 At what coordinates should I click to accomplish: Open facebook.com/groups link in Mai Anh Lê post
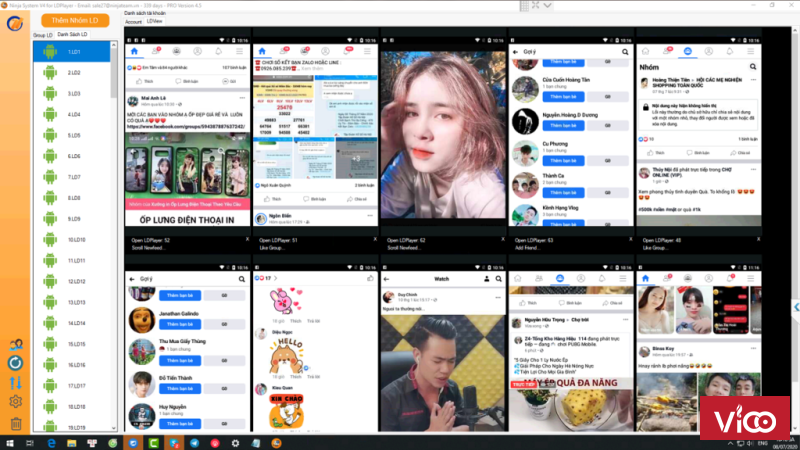(186, 127)
